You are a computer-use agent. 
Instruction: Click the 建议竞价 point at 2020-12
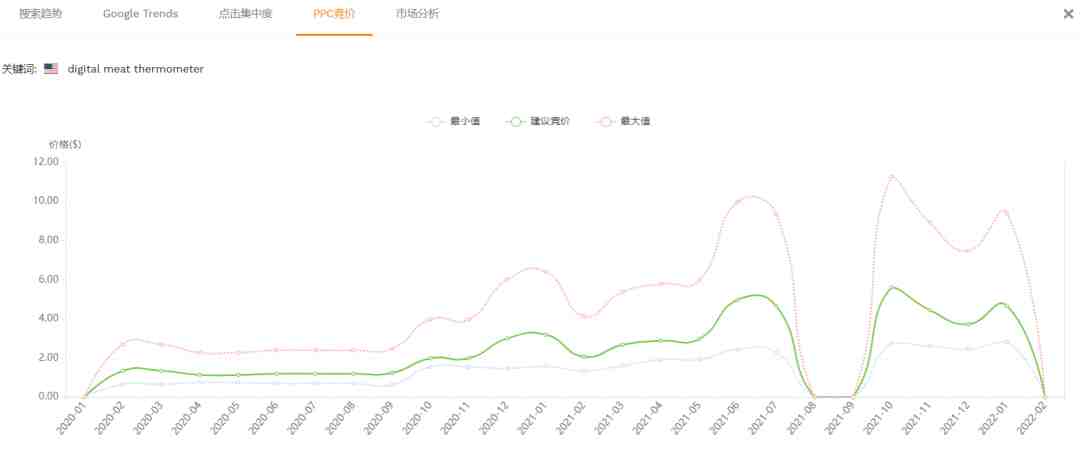click(507, 338)
